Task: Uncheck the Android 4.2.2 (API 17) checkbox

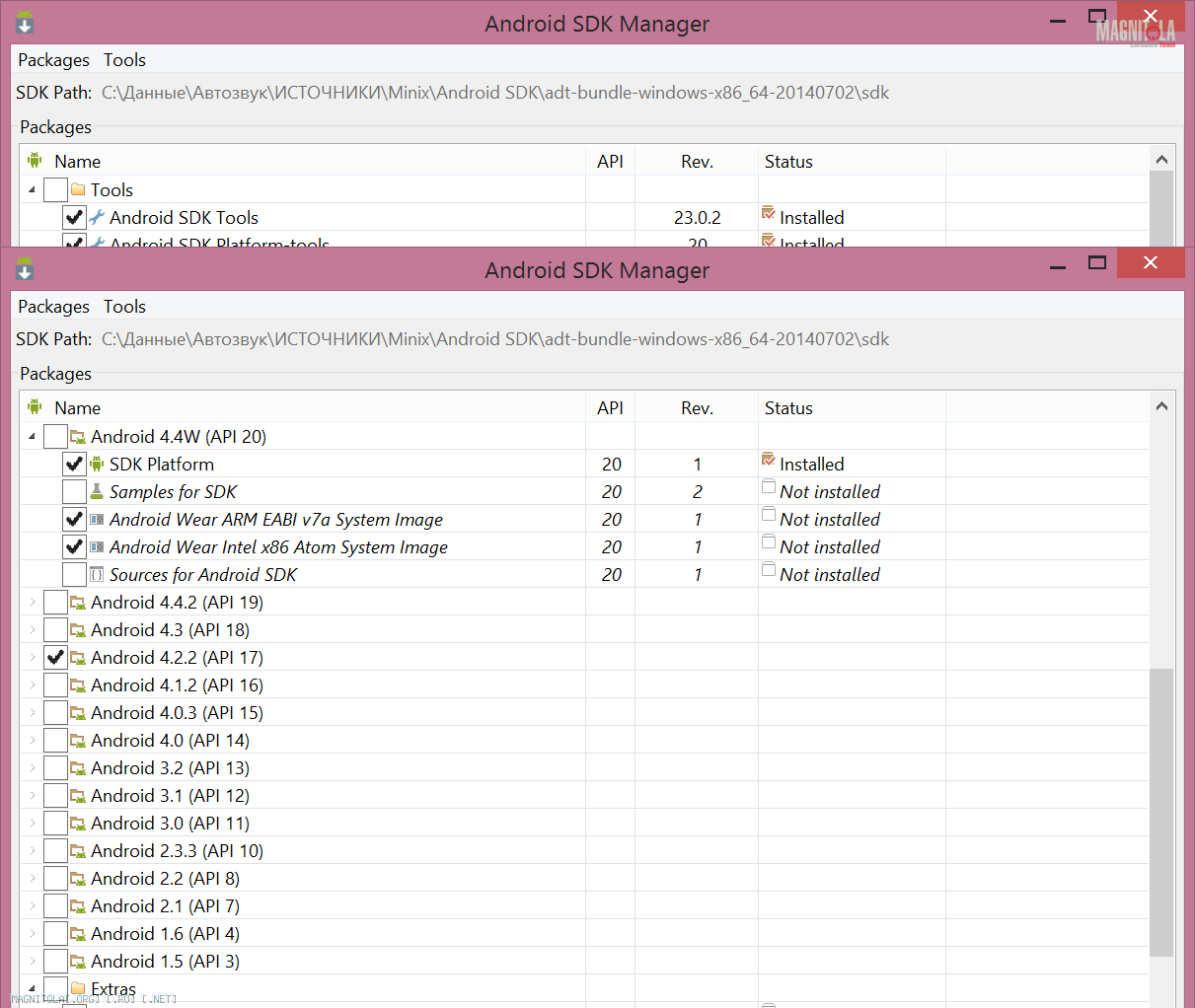Action: coord(55,657)
